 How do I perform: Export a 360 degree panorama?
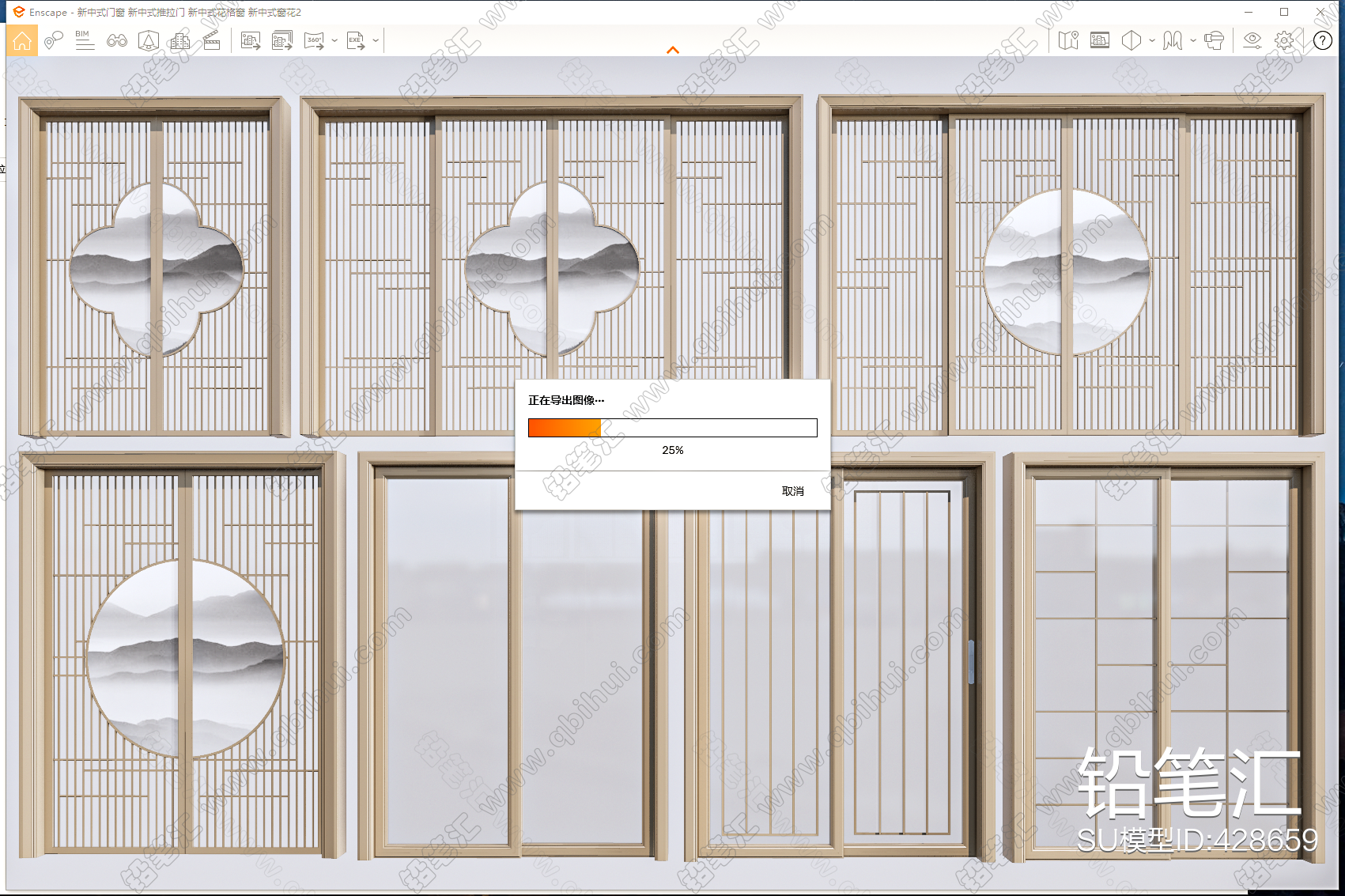click(x=315, y=40)
